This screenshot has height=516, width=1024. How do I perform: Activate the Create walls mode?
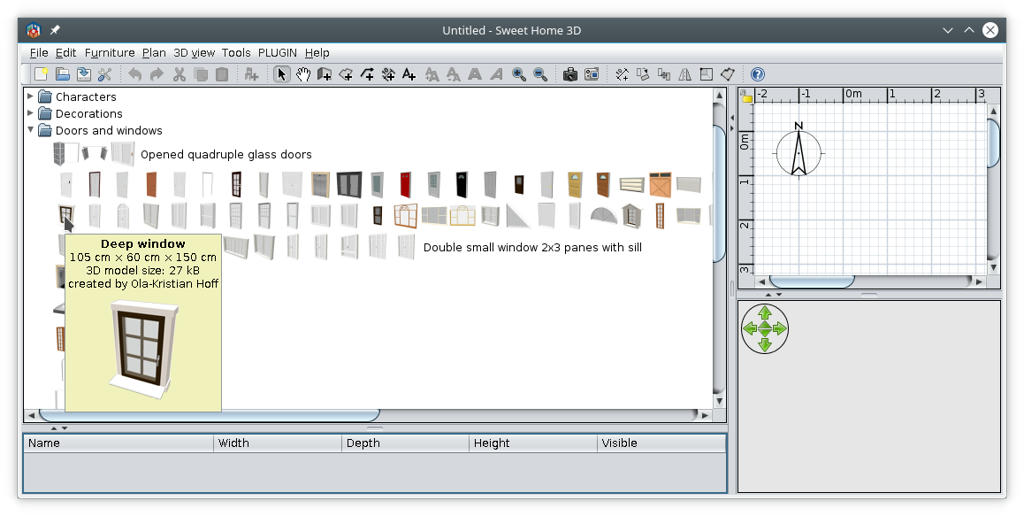(x=325, y=74)
